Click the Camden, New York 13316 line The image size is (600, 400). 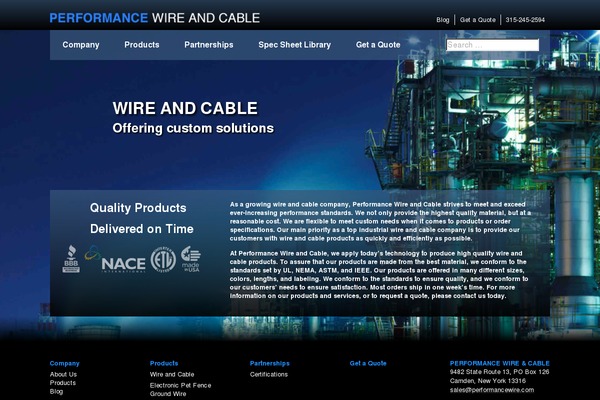coord(488,381)
